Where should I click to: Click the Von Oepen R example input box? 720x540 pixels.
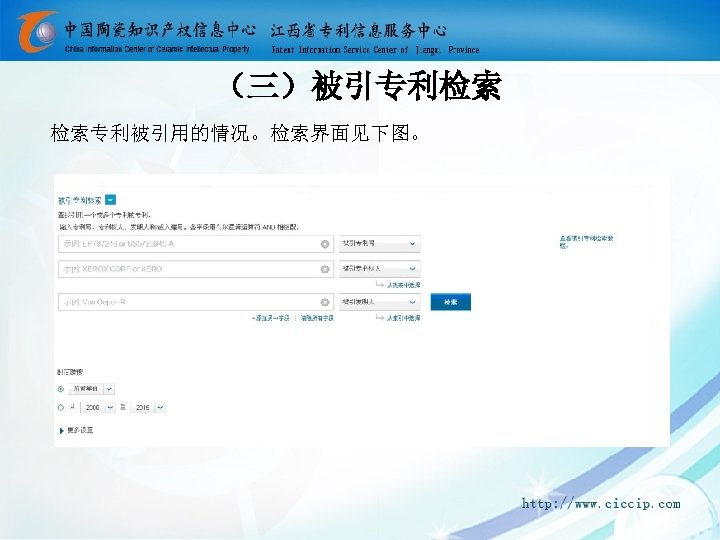tap(196, 302)
